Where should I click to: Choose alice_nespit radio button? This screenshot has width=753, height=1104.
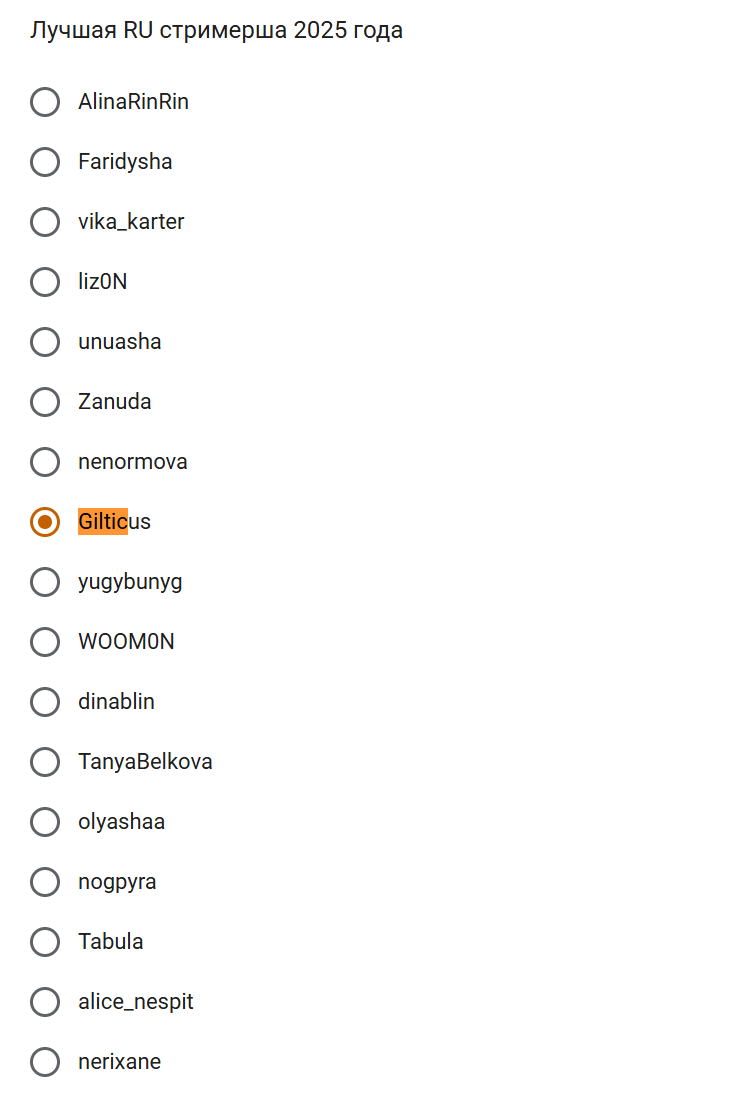(x=45, y=1002)
